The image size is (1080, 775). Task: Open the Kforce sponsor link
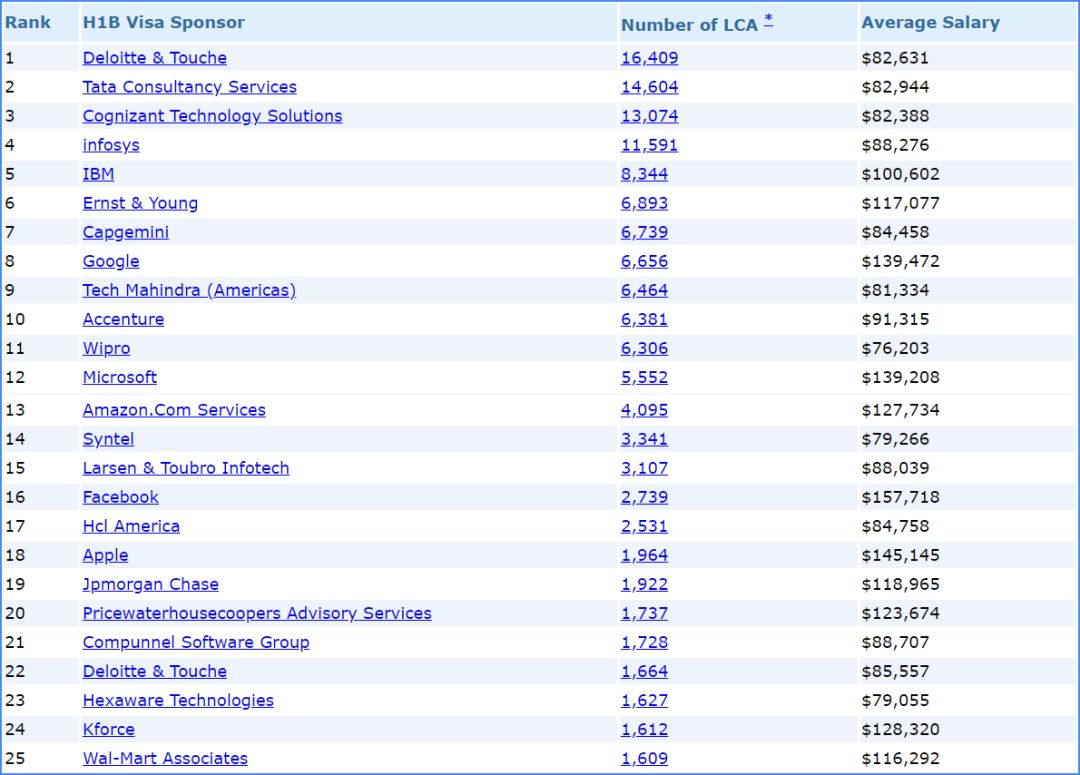pyautogui.click(x=109, y=729)
